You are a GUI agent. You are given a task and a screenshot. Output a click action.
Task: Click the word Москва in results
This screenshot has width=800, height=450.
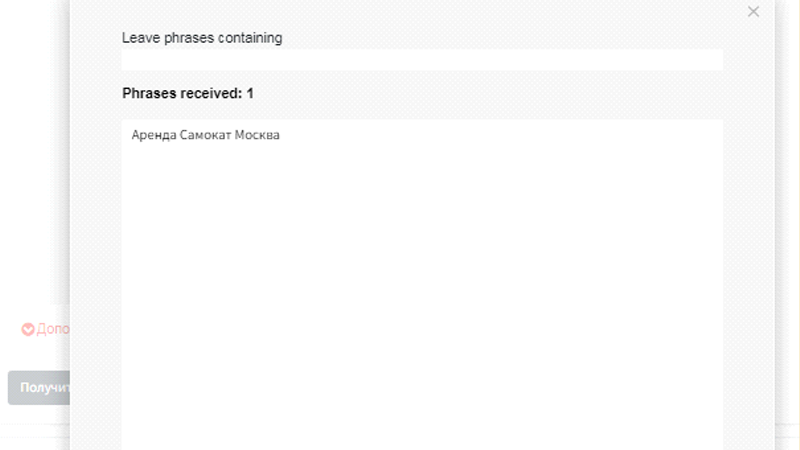(258, 135)
